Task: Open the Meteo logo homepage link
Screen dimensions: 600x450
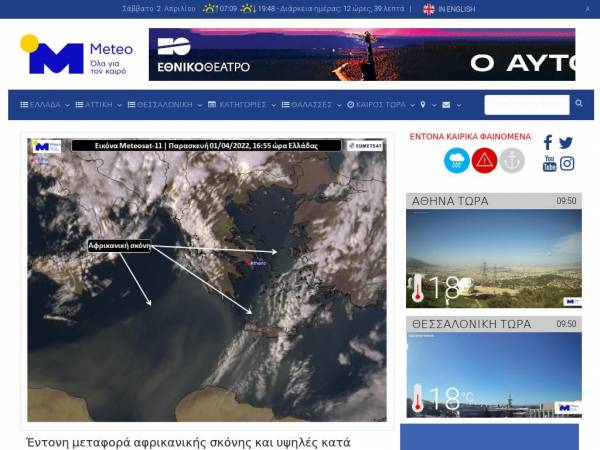Action: [77, 54]
